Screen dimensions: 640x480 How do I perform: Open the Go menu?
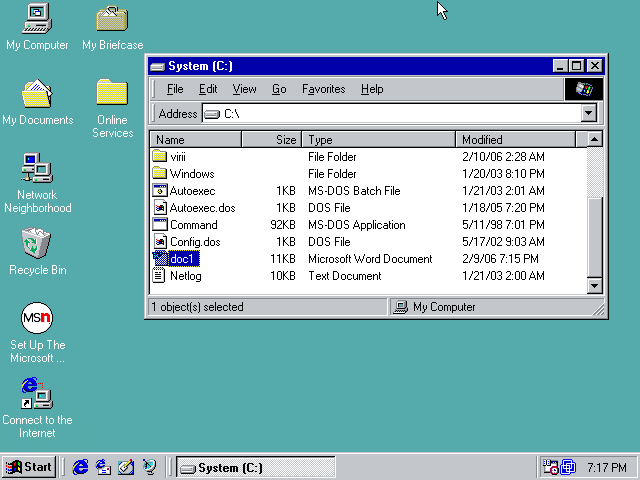coord(279,89)
